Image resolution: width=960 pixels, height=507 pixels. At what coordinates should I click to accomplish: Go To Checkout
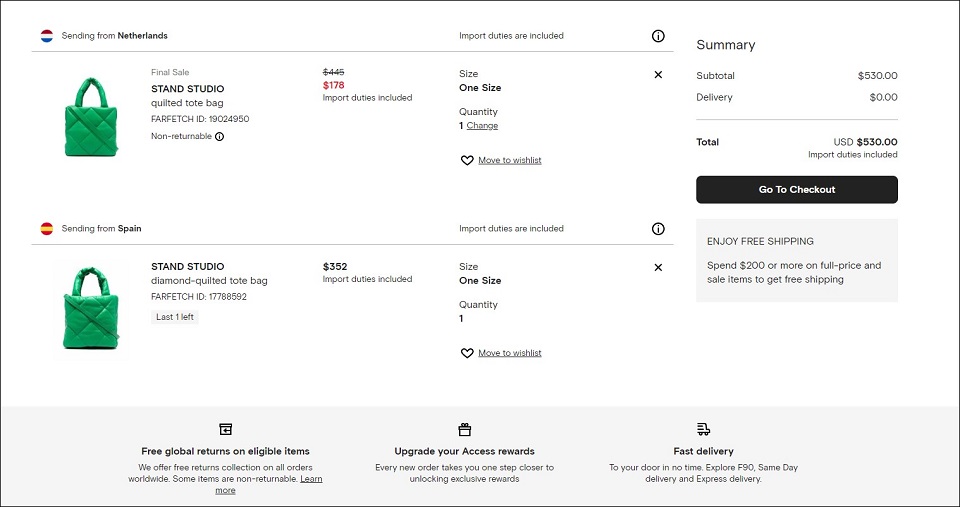pos(797,190)
